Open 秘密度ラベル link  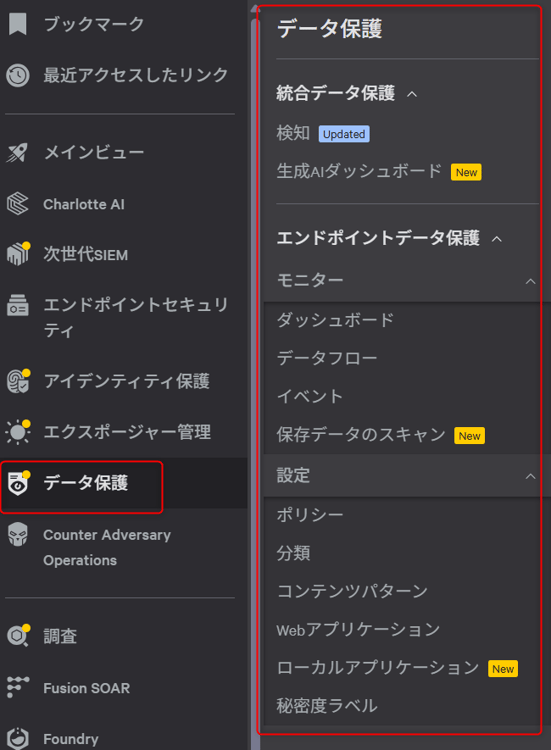click(x=327, y=706)
